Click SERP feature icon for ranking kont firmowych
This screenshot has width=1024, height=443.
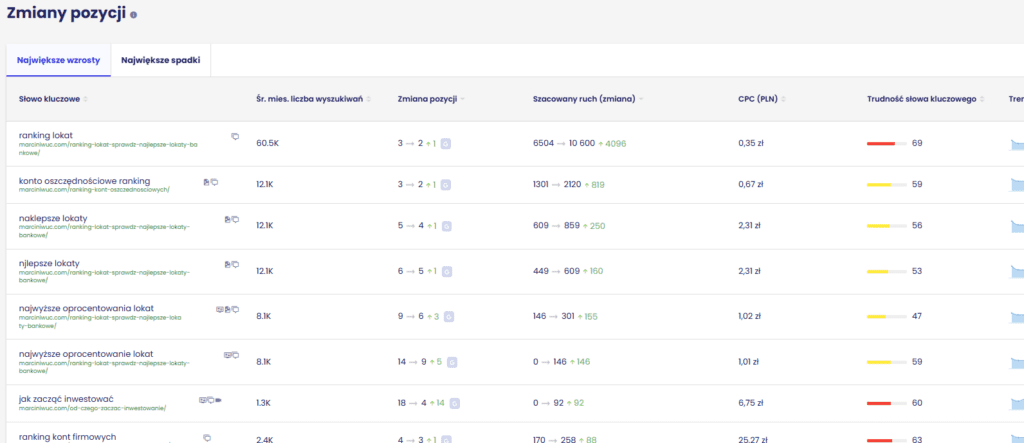click(x=207, y=437)
